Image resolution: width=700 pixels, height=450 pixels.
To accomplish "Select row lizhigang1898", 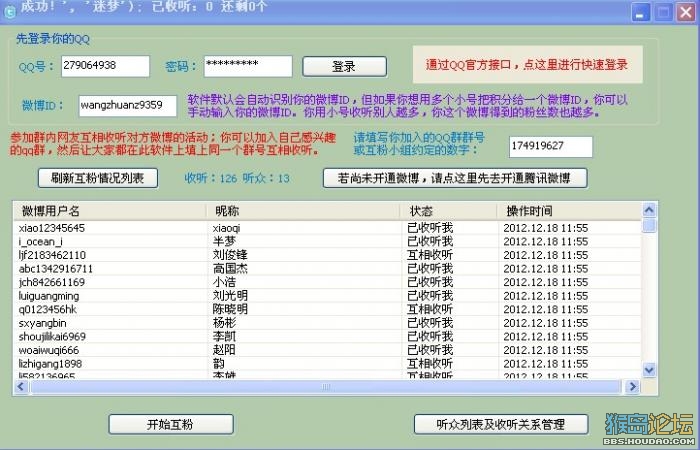I will point(327,364).
